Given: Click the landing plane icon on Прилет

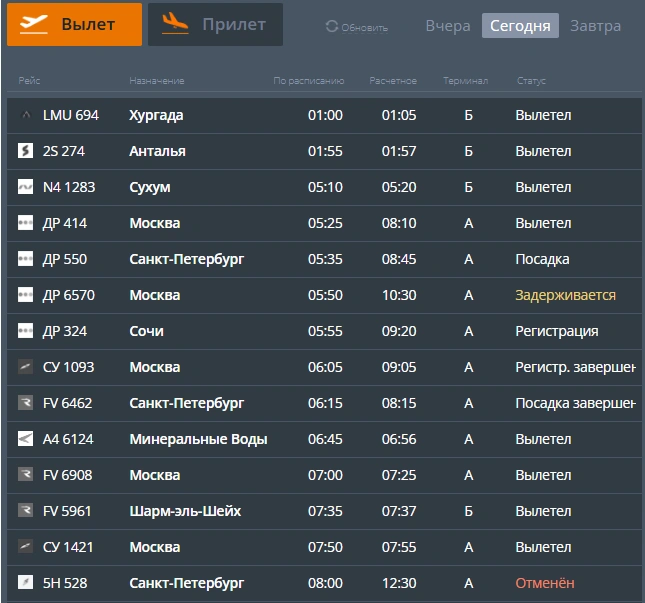Looking at the screenshot, I should pyautogui.click(x=175, y=23).
